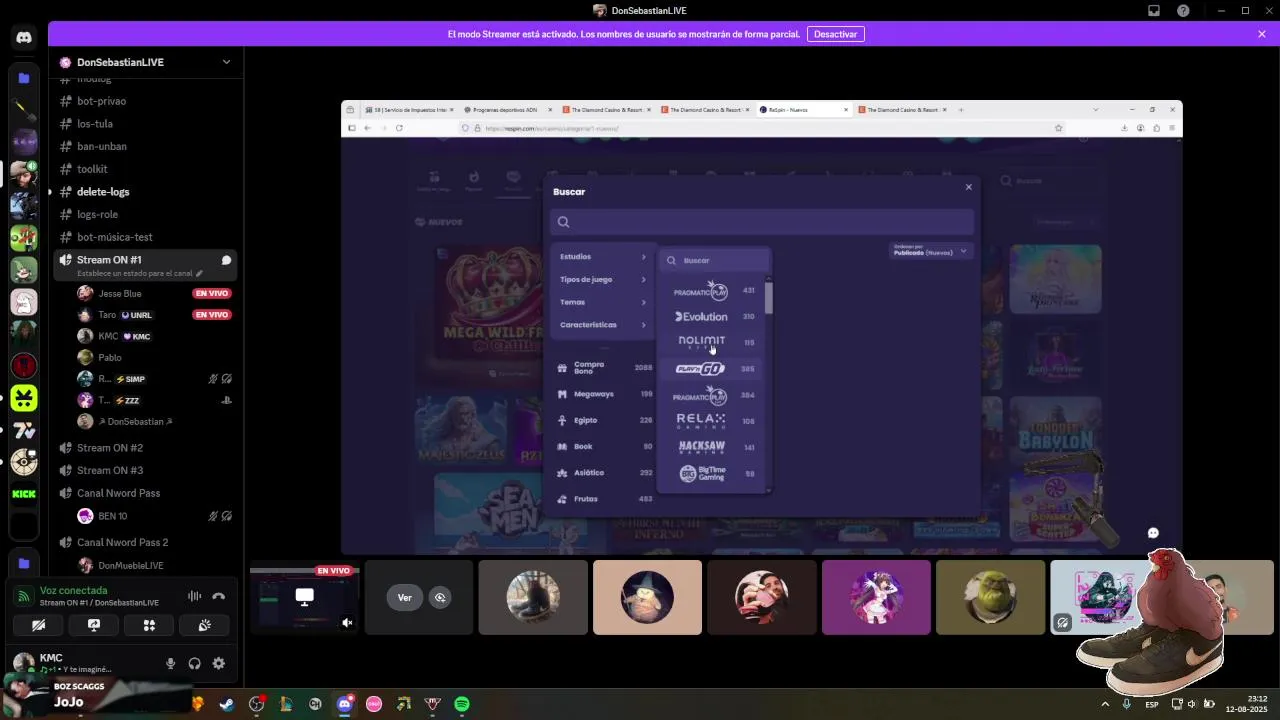
Task: Toggle the hidden-video icon on the last tile
Action: click(1062, 622)
